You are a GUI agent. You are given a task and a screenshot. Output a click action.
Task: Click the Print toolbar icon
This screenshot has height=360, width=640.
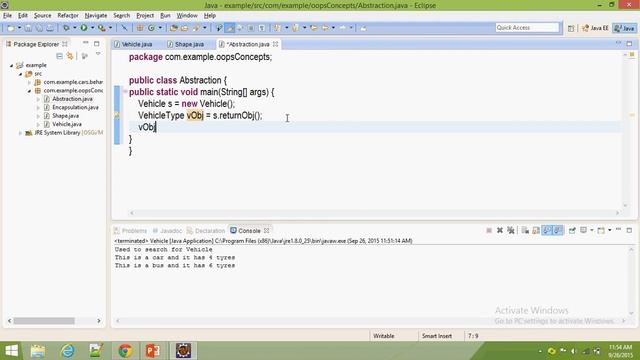[x=50, y=28]
